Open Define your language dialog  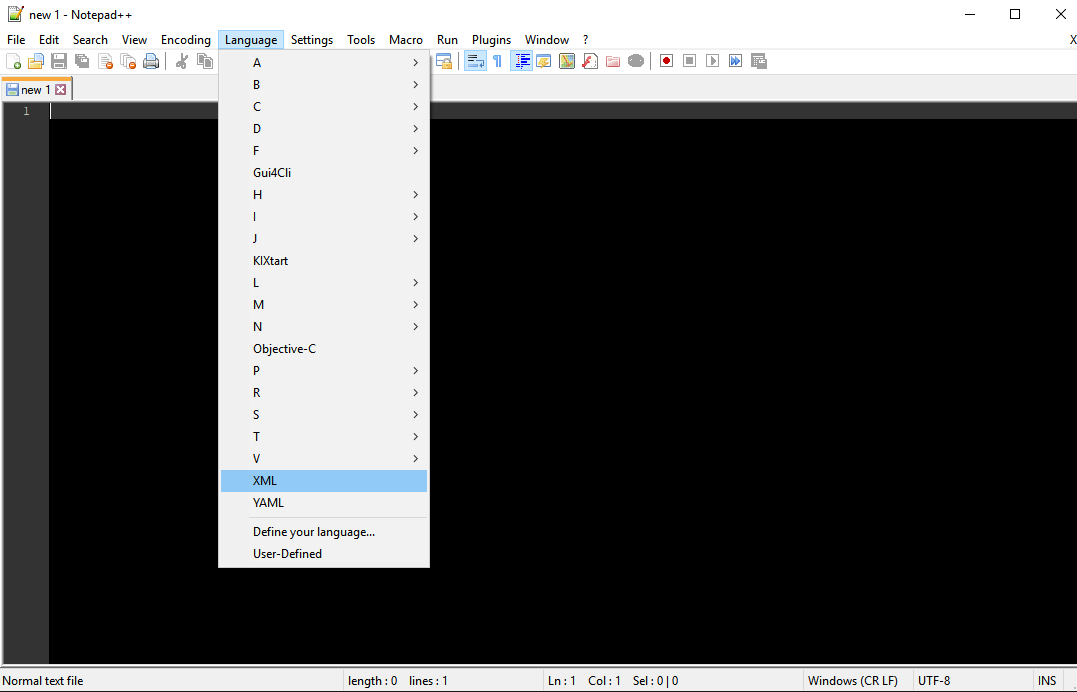(314, 531)
